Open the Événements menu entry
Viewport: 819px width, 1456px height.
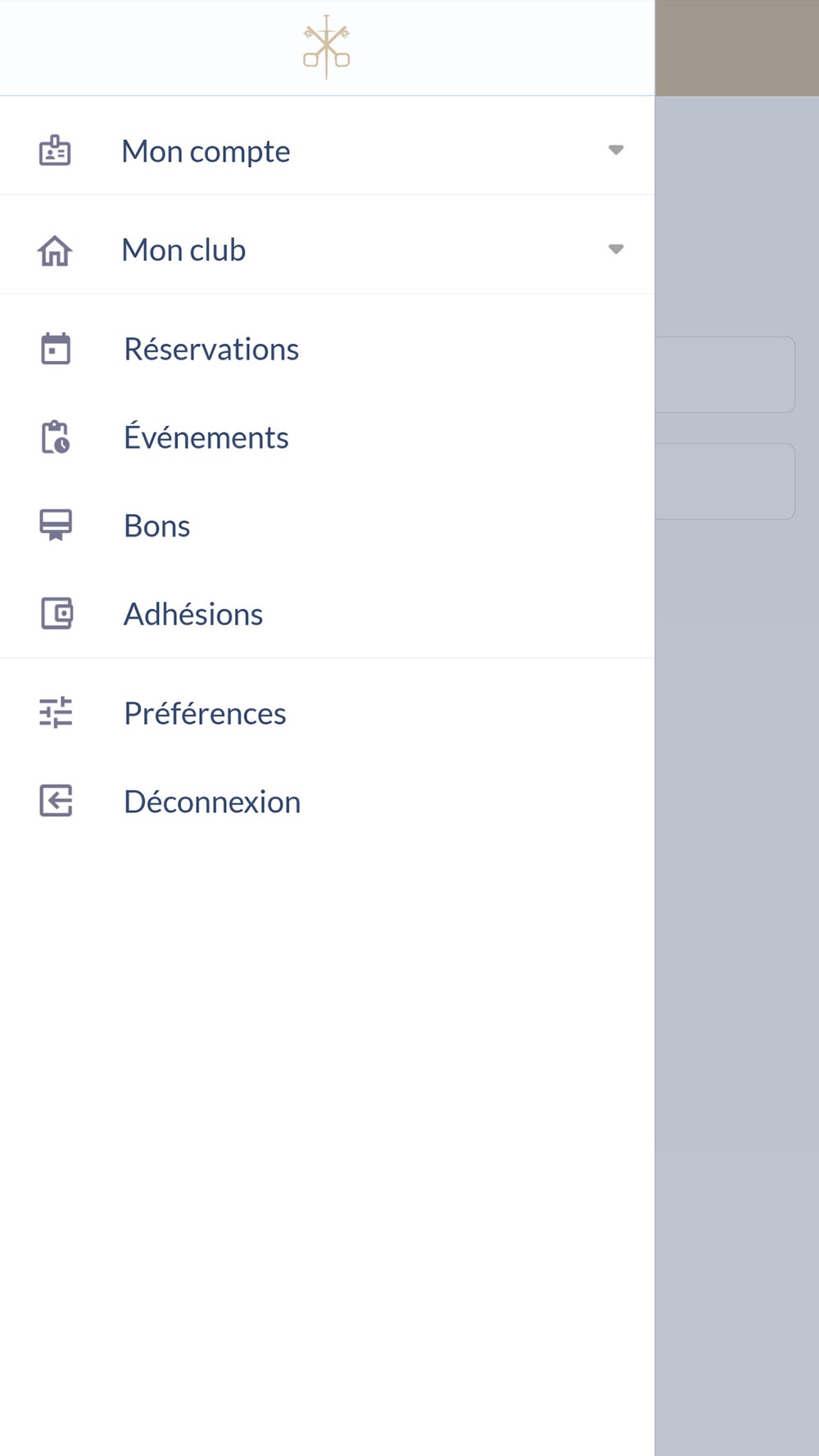click(206, 438)
